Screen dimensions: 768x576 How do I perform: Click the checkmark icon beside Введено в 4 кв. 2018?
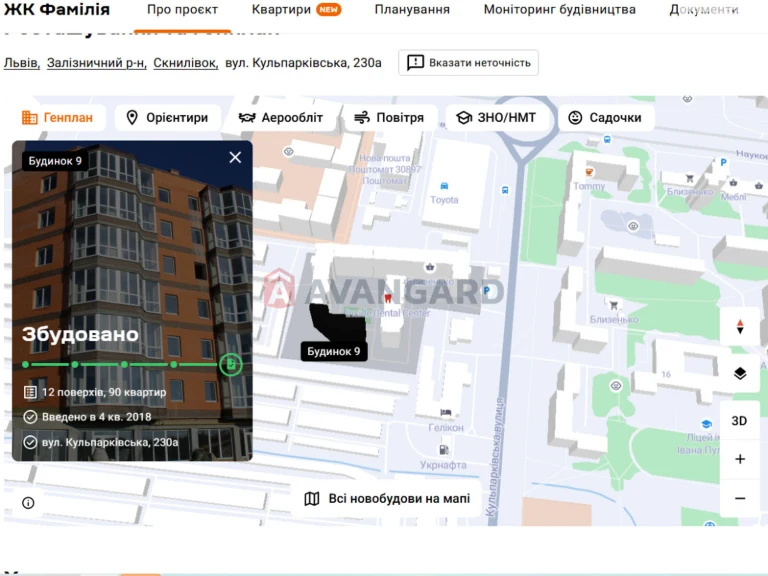tap(30, 417)
